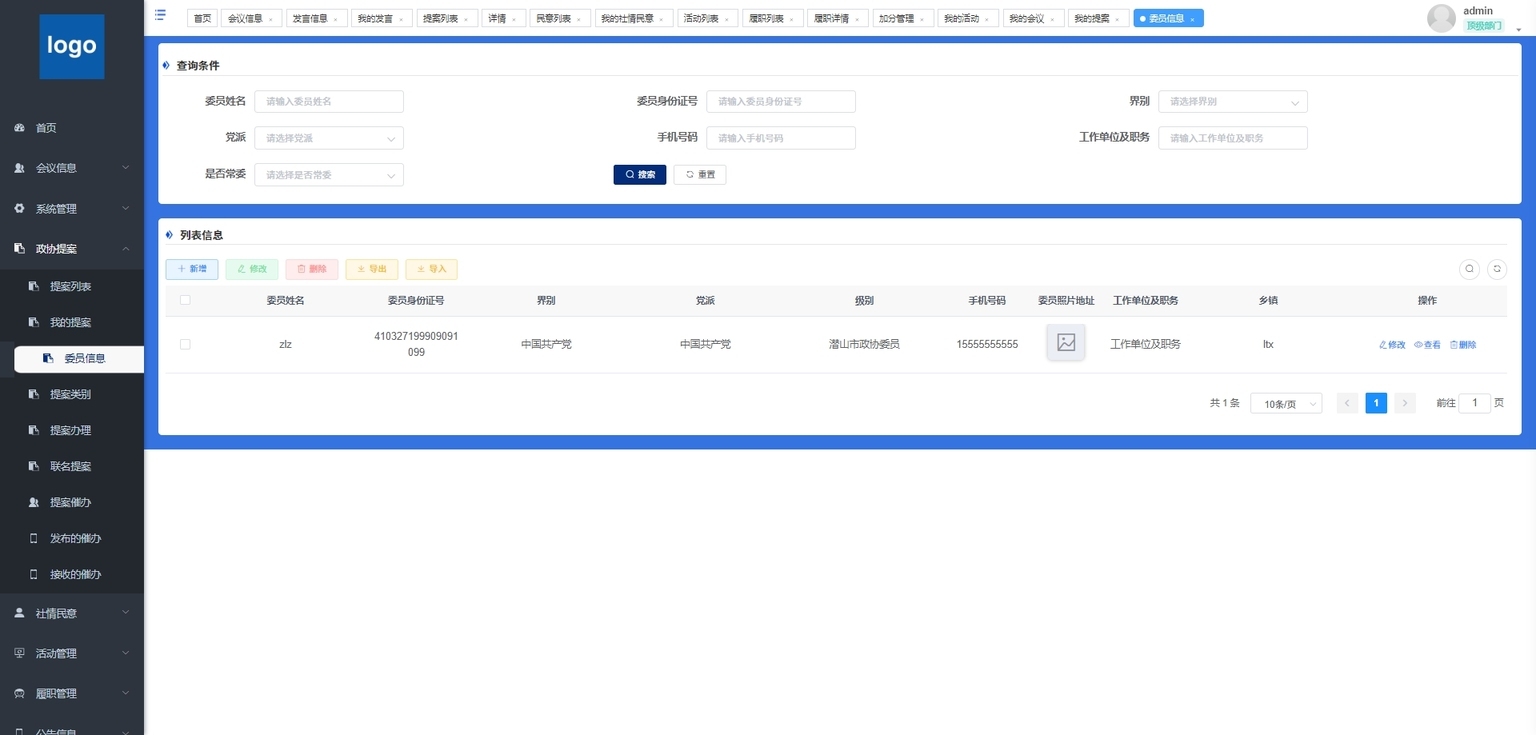Screen dimensions: 1536x735
Task: Tick the checkbox for row zlz
Action: 185,344
